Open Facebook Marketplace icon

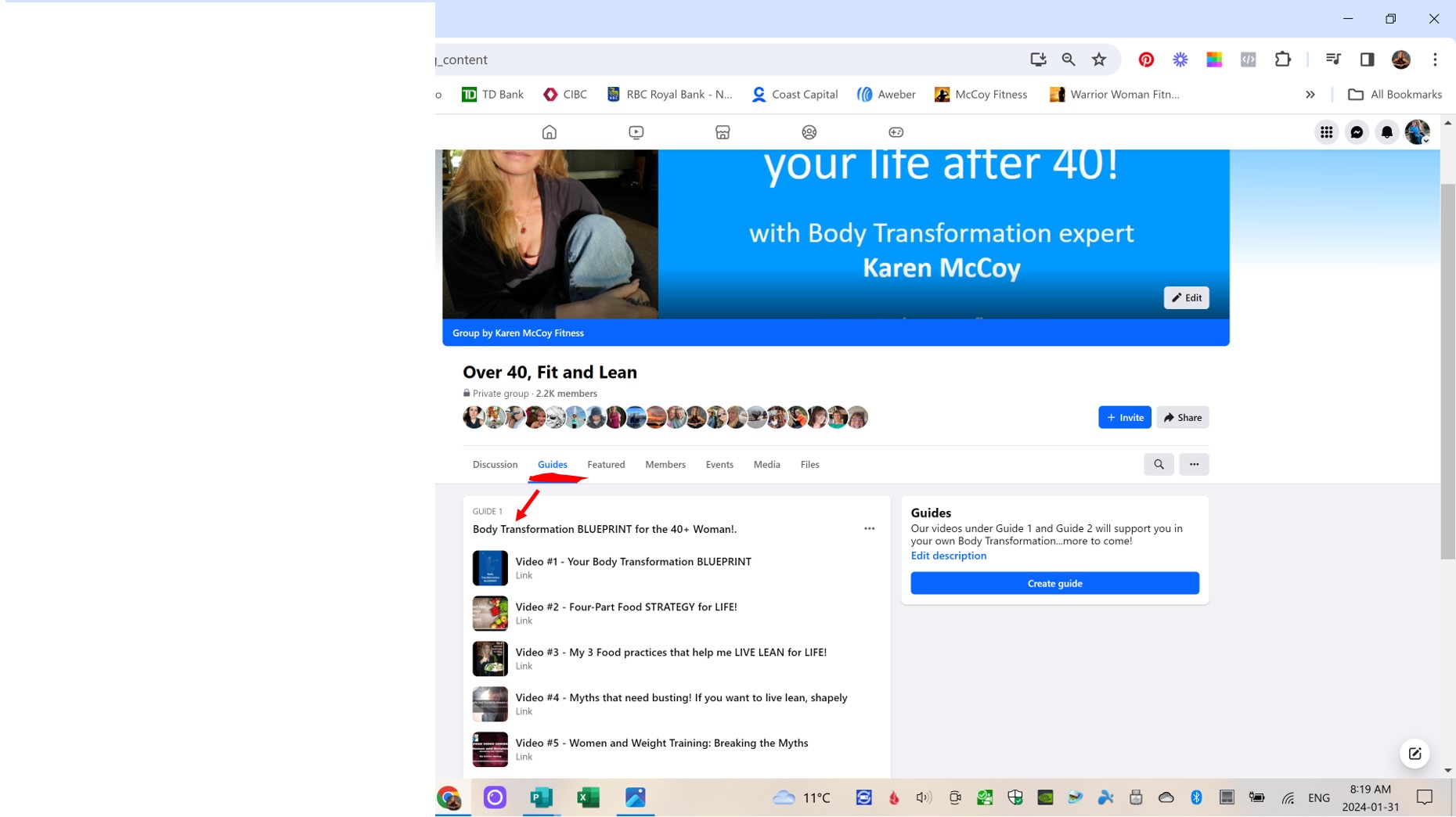[x=723, y=132]
